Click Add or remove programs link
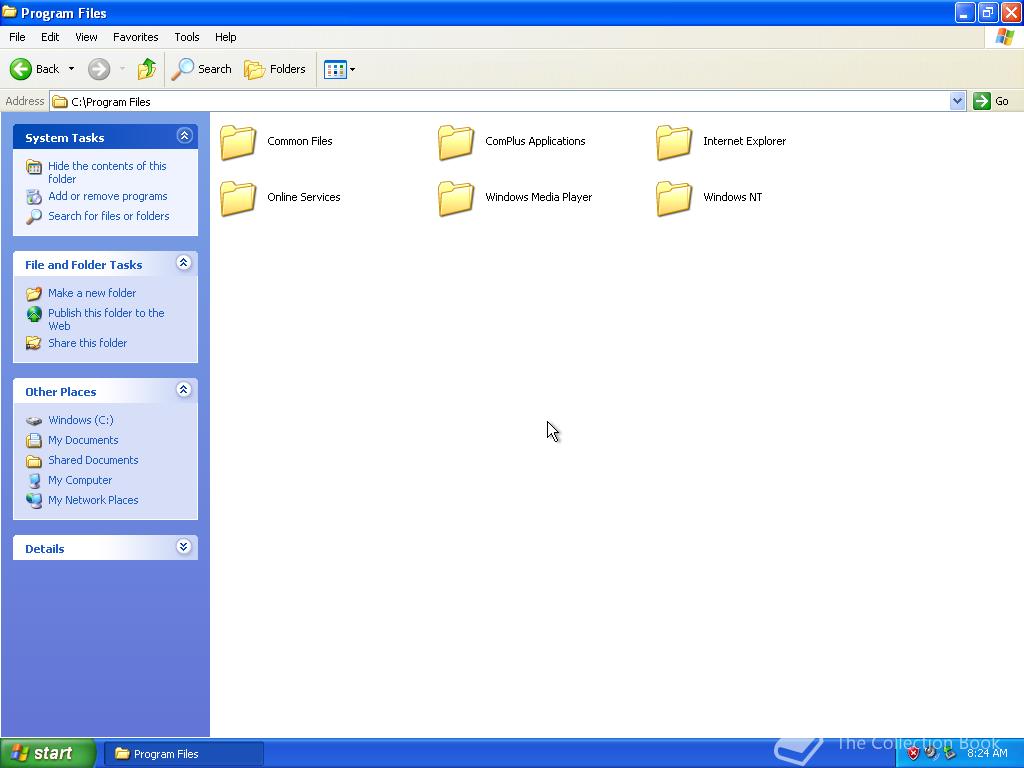 [x=108, y=197]
